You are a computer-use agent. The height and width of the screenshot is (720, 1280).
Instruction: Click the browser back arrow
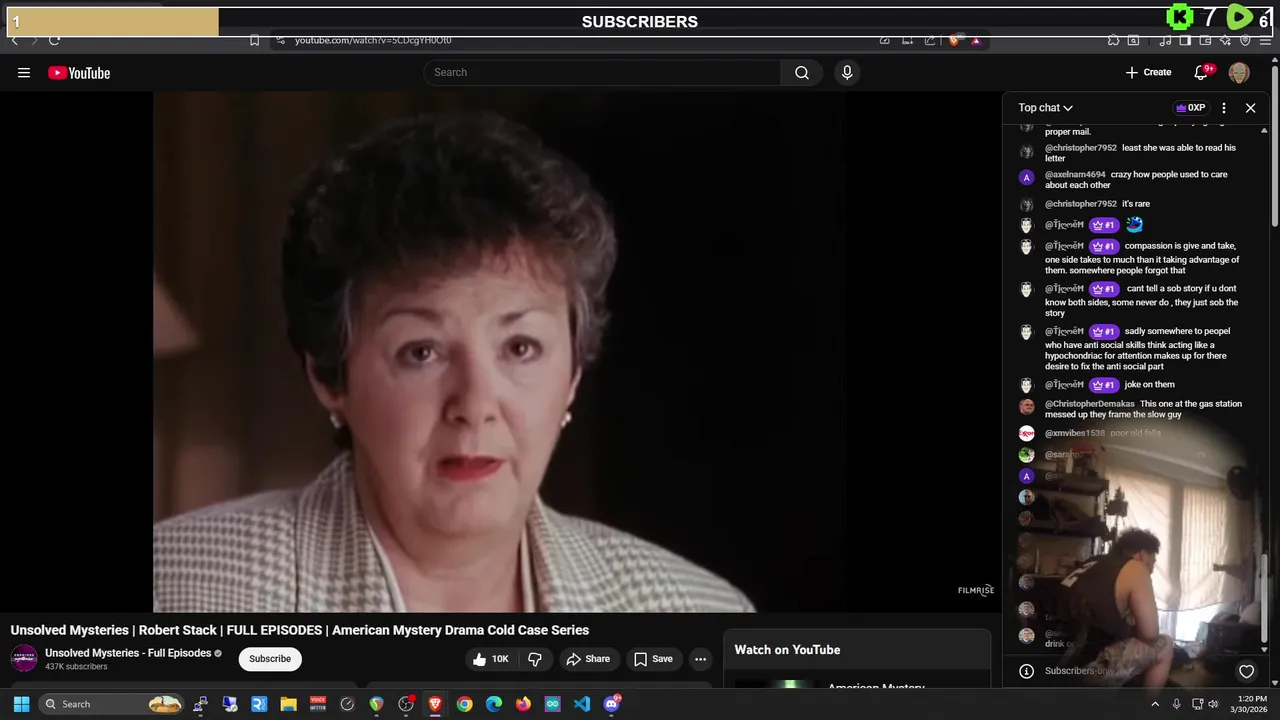[x=14, y=40]
